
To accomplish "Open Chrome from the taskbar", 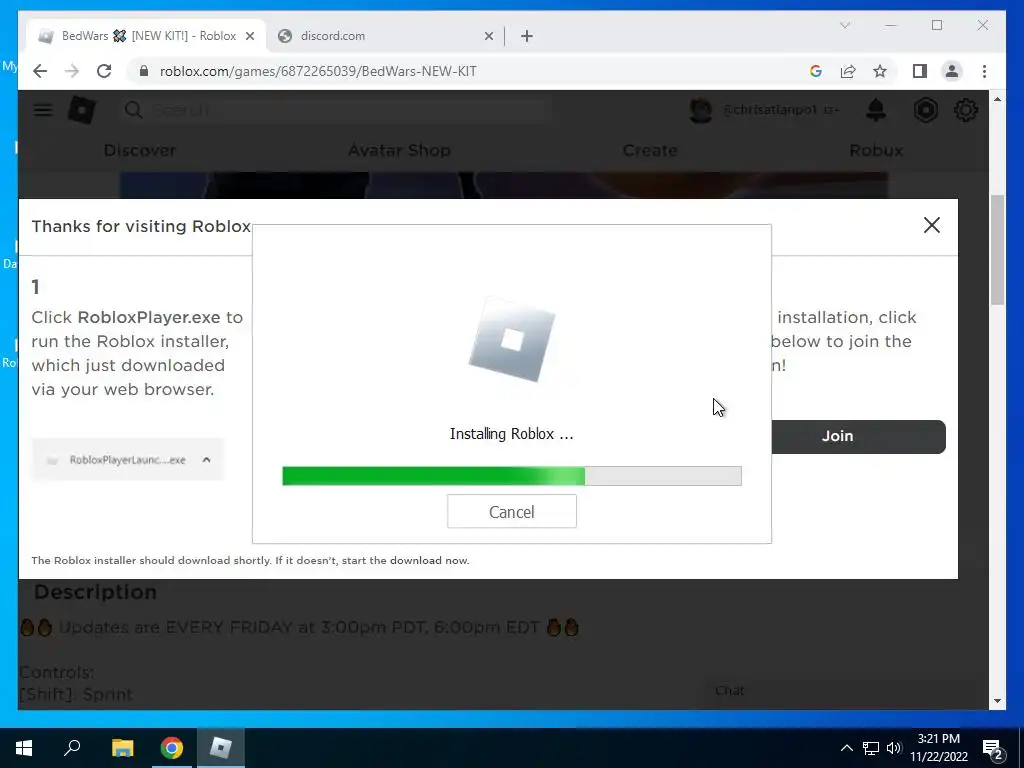I will coord(172,748).
